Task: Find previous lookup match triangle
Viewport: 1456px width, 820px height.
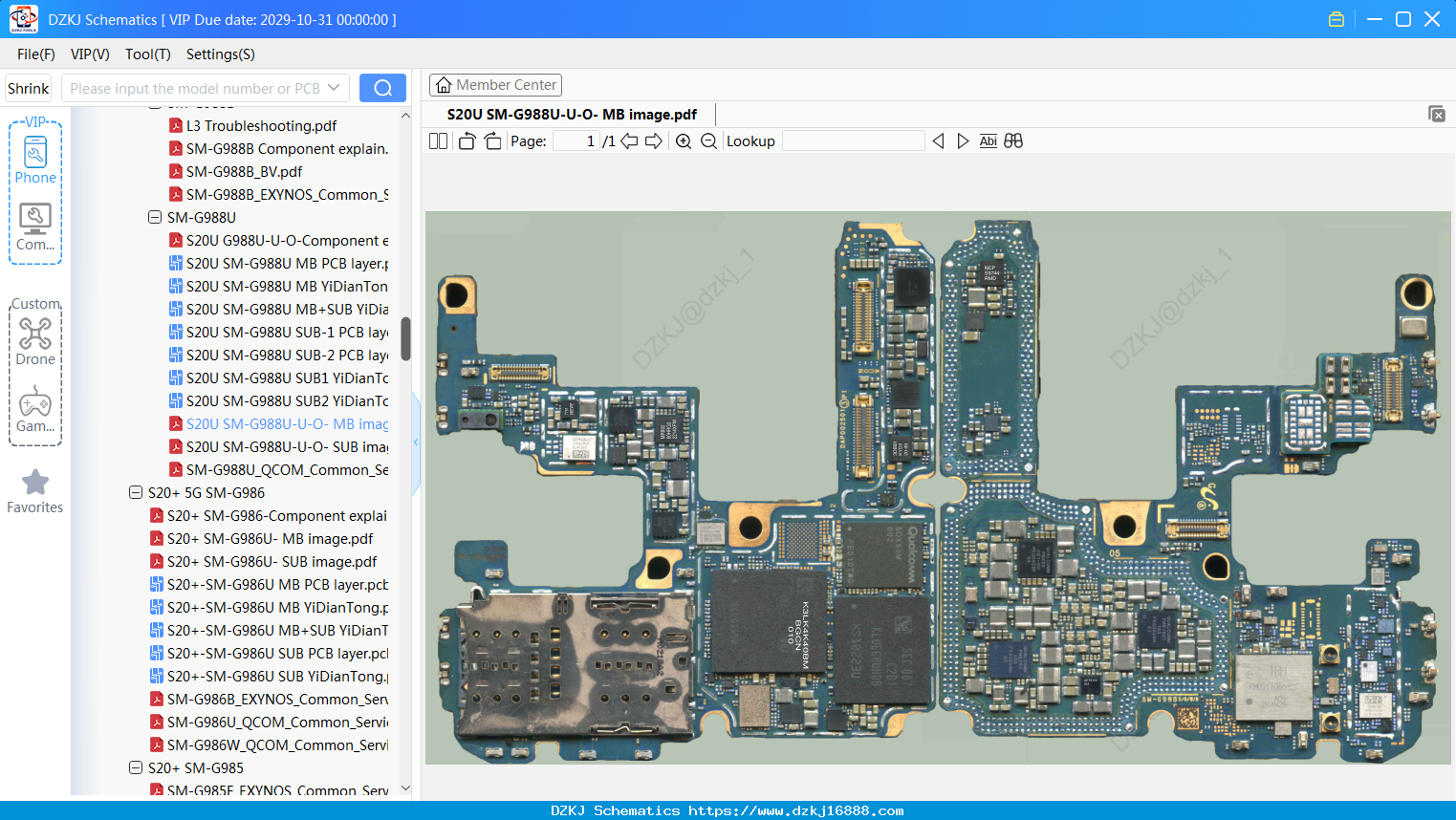Action: pyautogui.click(x=938, y=141)
